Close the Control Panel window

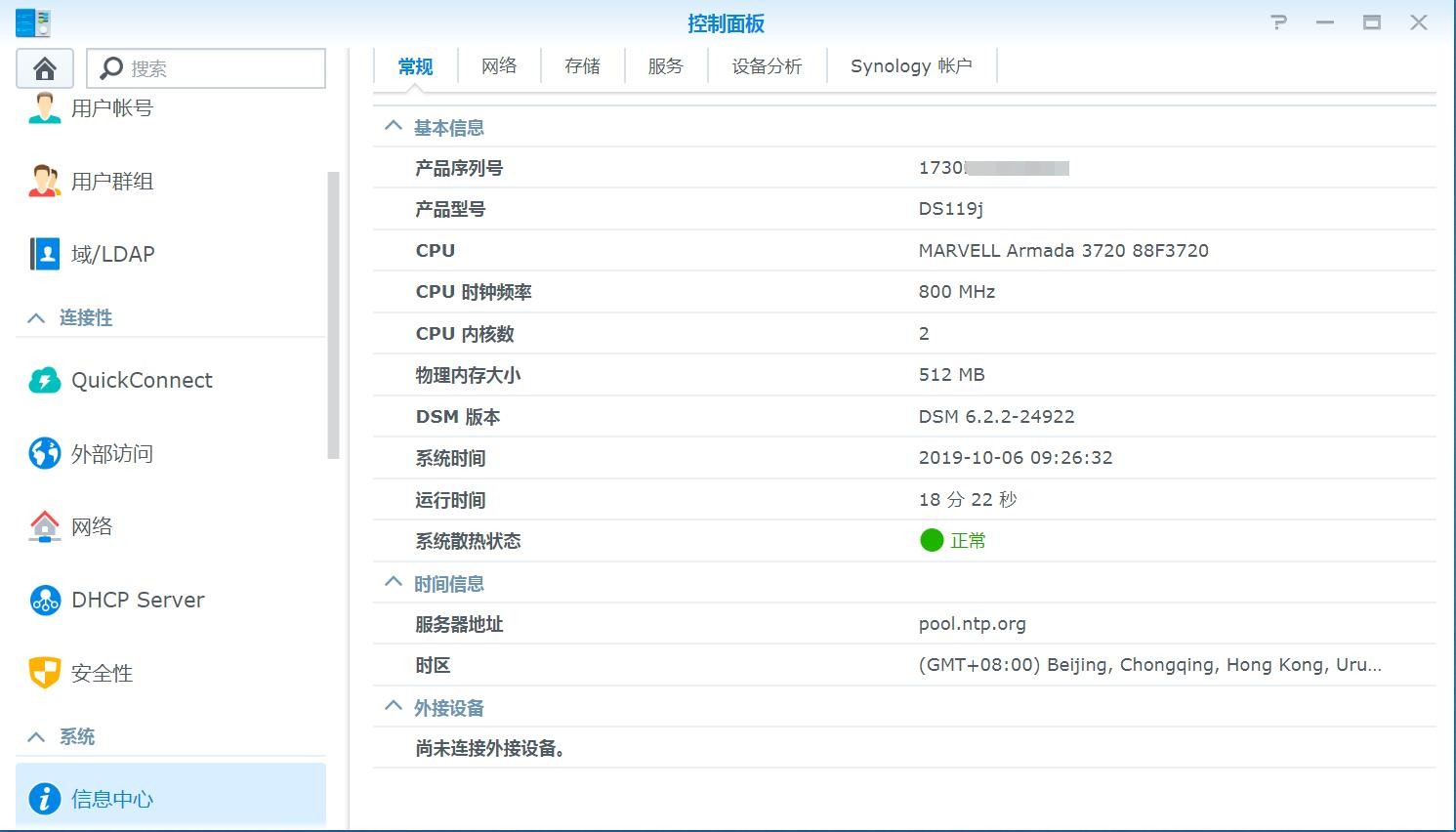pos(1419,22)
